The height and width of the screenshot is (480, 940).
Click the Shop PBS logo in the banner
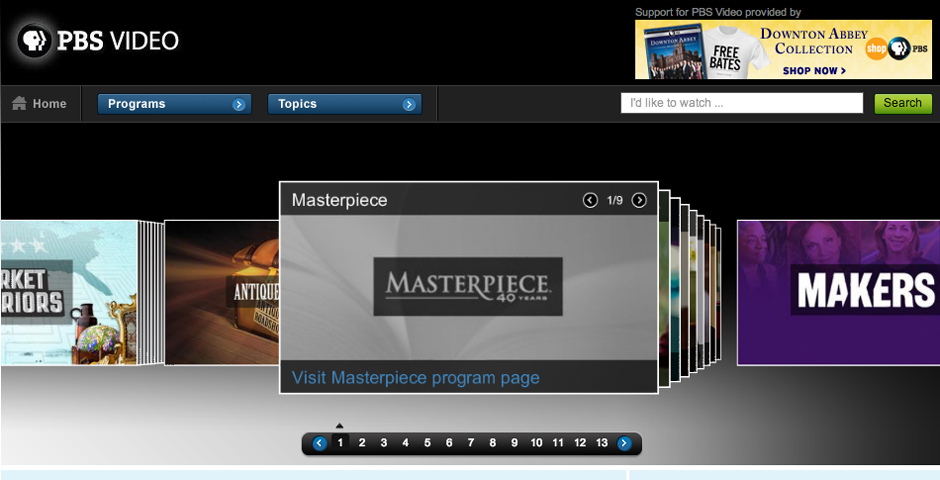[x=897, y=49]
